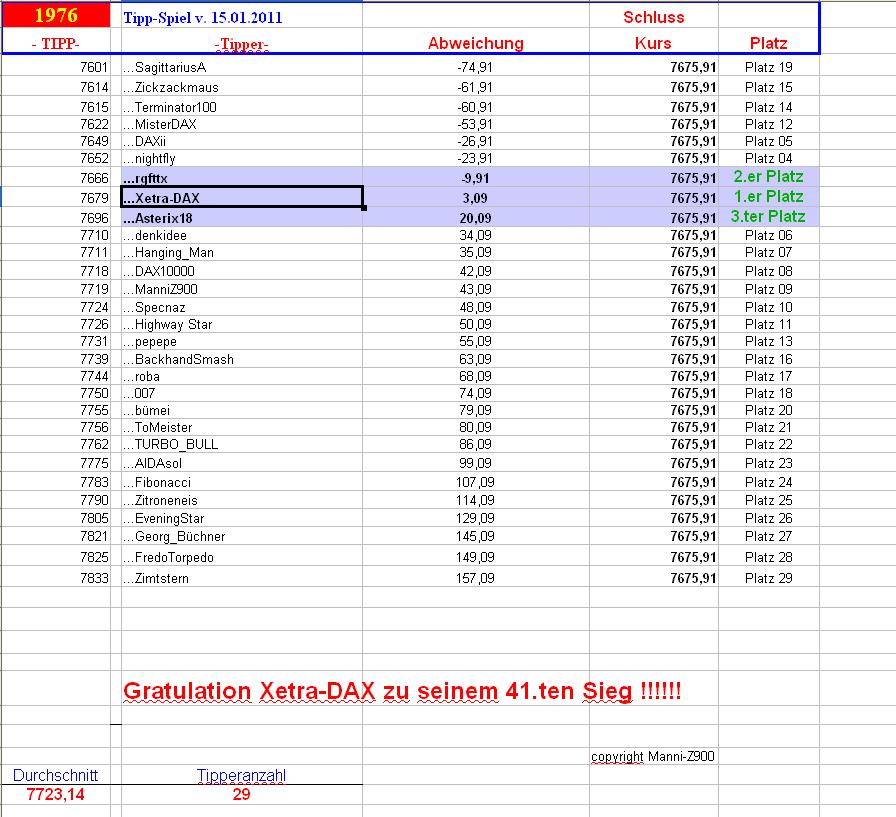The height and width of the screenshot is (817, 896).
Task: Select the Platz 19 cell
Action: click(x=769, y=67)
